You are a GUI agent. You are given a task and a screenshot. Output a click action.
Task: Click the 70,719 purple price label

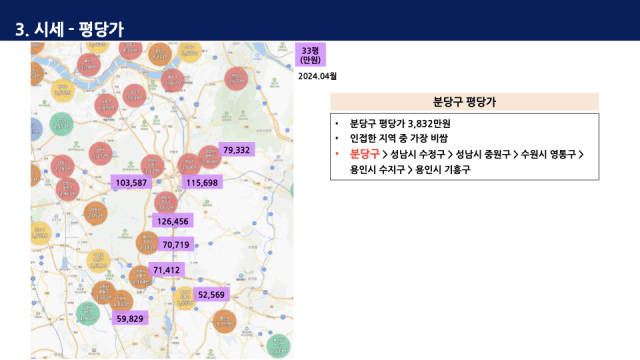[176, 244]
